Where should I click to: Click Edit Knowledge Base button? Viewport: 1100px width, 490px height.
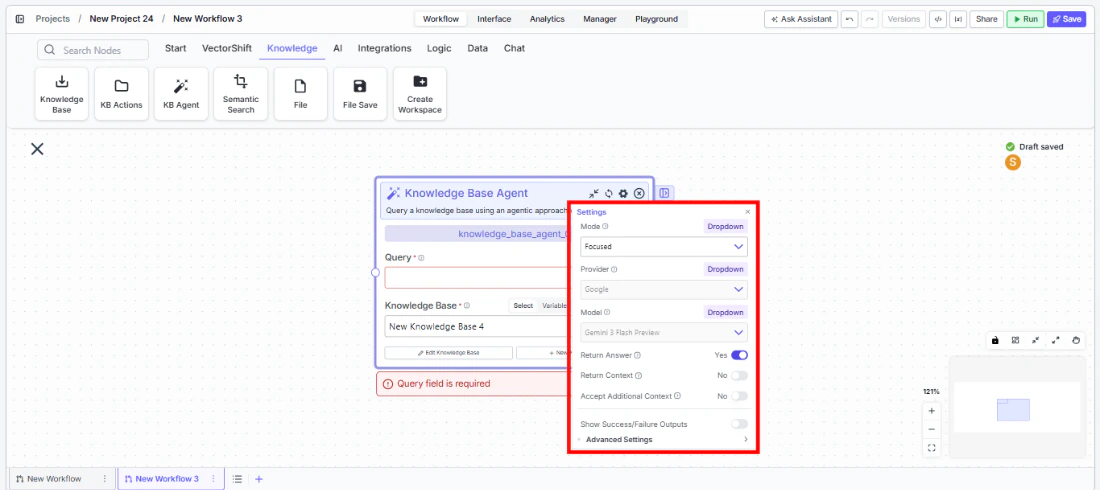448,352
